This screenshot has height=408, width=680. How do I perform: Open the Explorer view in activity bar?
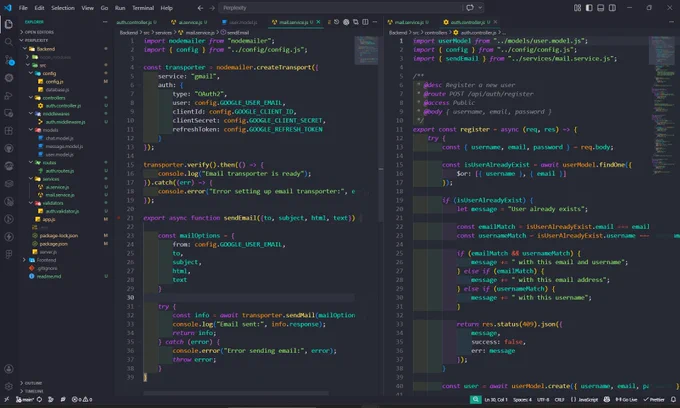tap(9, 24)
